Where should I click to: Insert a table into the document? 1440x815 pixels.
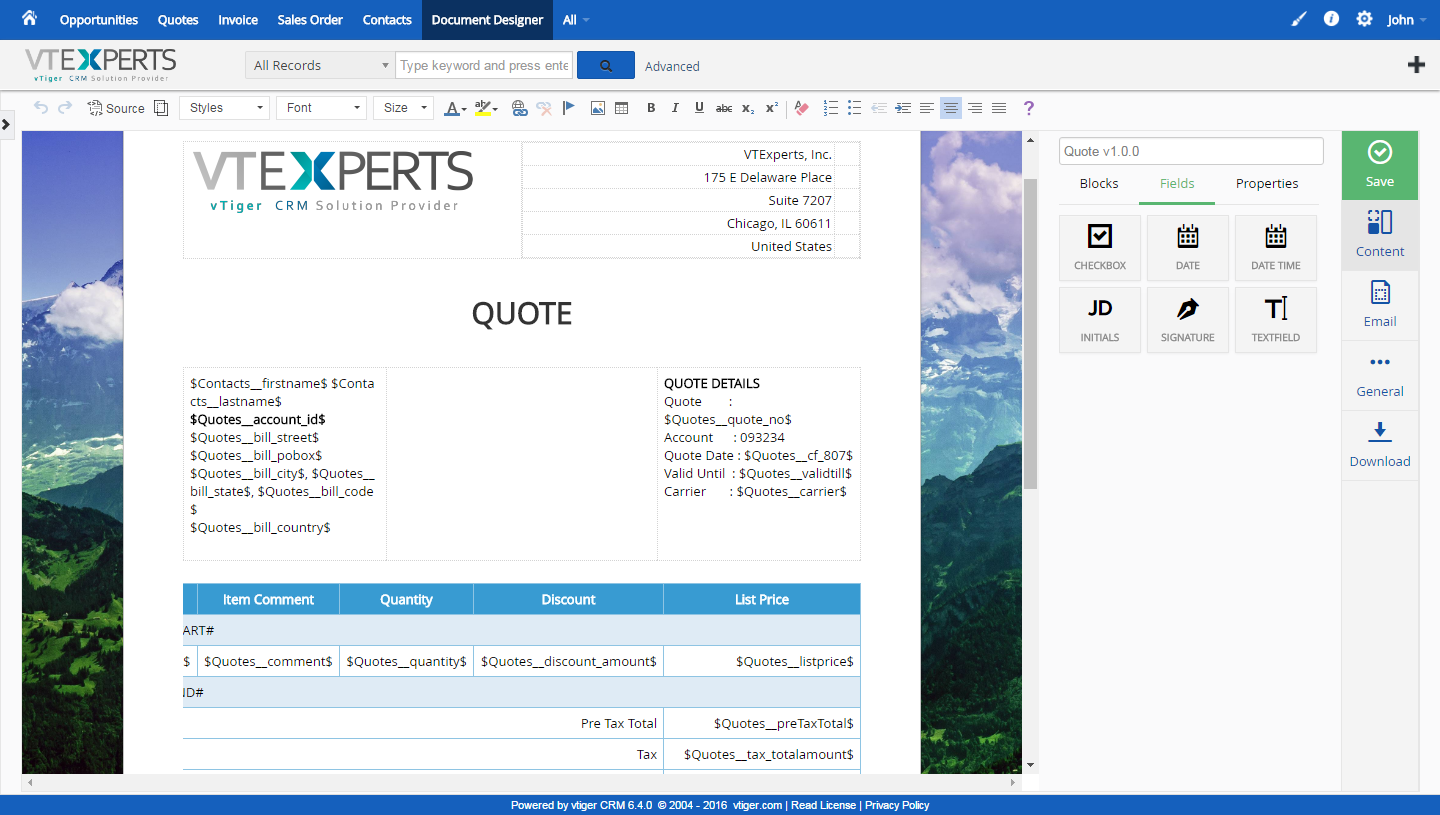pos(622,108)
